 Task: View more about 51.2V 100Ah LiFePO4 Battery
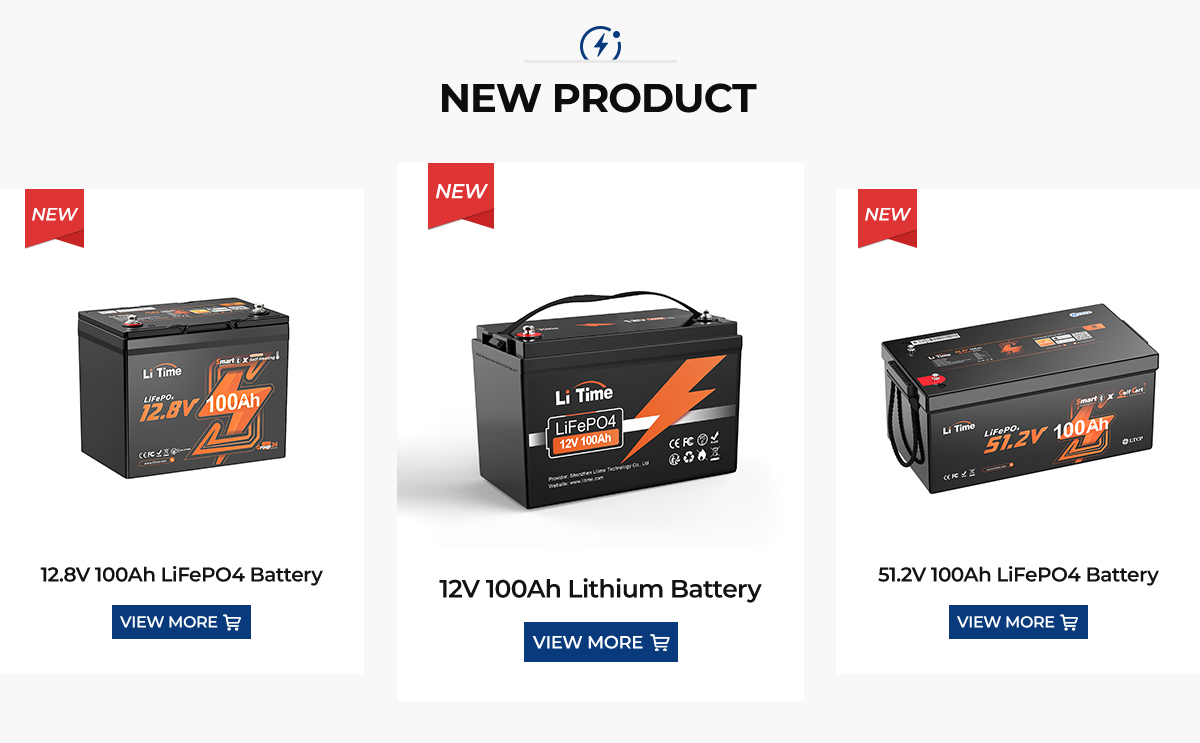1018,622
